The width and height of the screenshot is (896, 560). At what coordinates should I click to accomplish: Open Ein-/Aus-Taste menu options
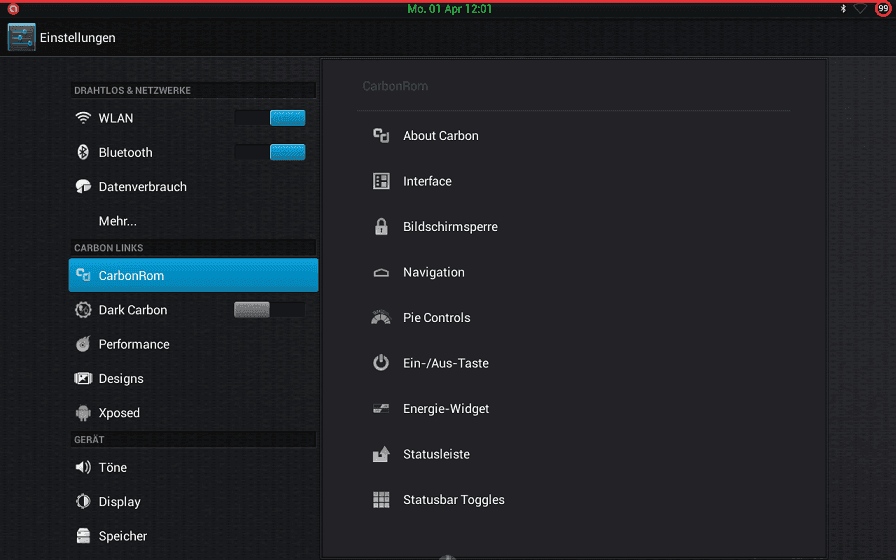coord(574,363)
